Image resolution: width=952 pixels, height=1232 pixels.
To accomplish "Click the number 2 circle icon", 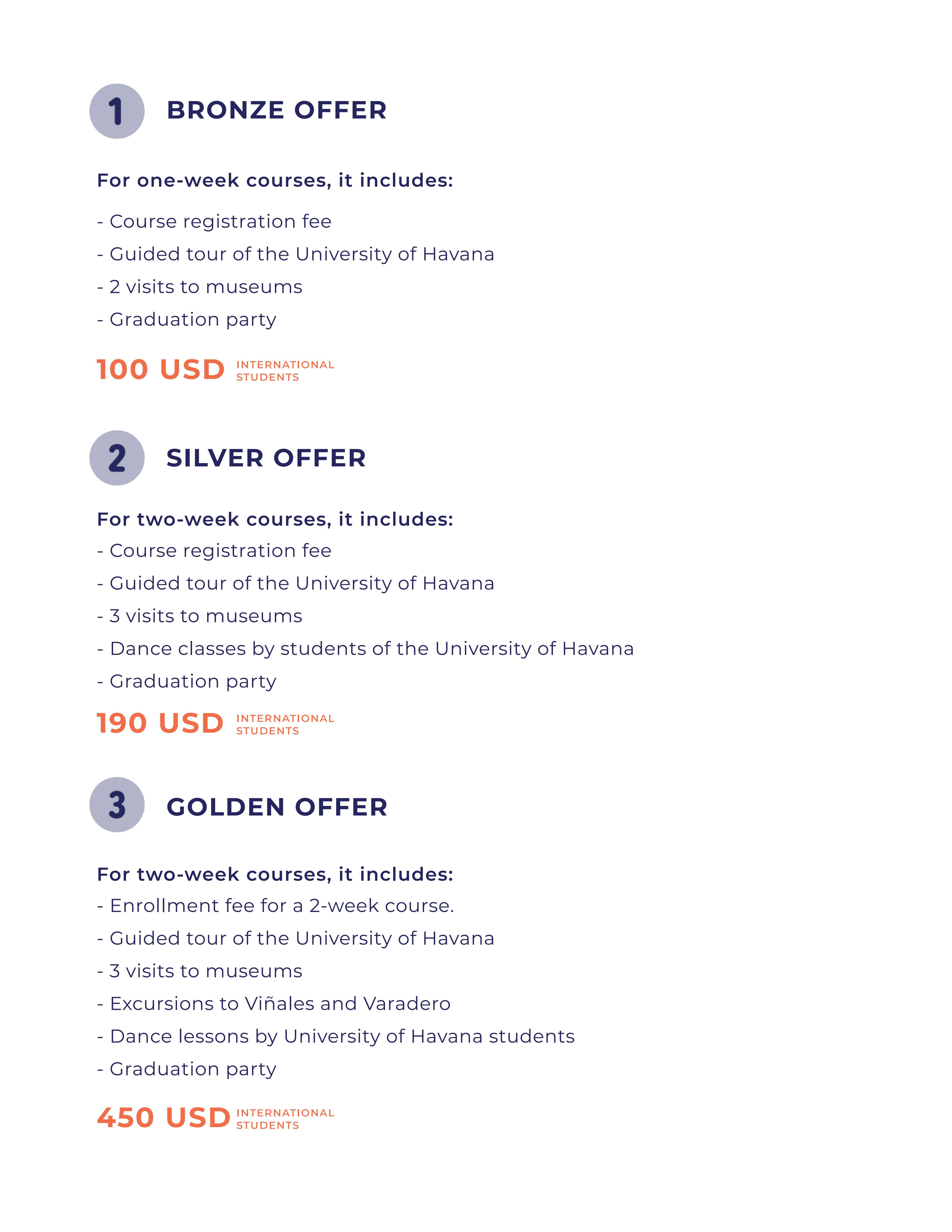I will (x=117, y=458).
